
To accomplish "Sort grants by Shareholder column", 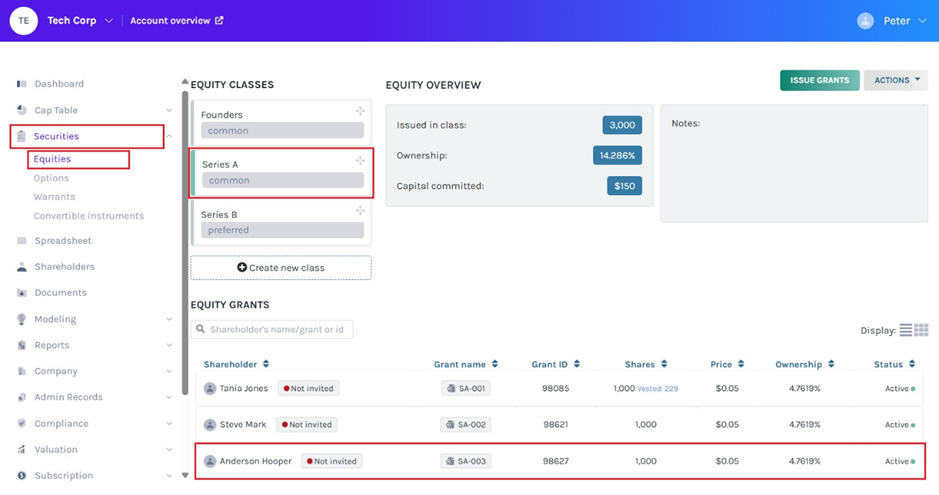I will point(236,365).
